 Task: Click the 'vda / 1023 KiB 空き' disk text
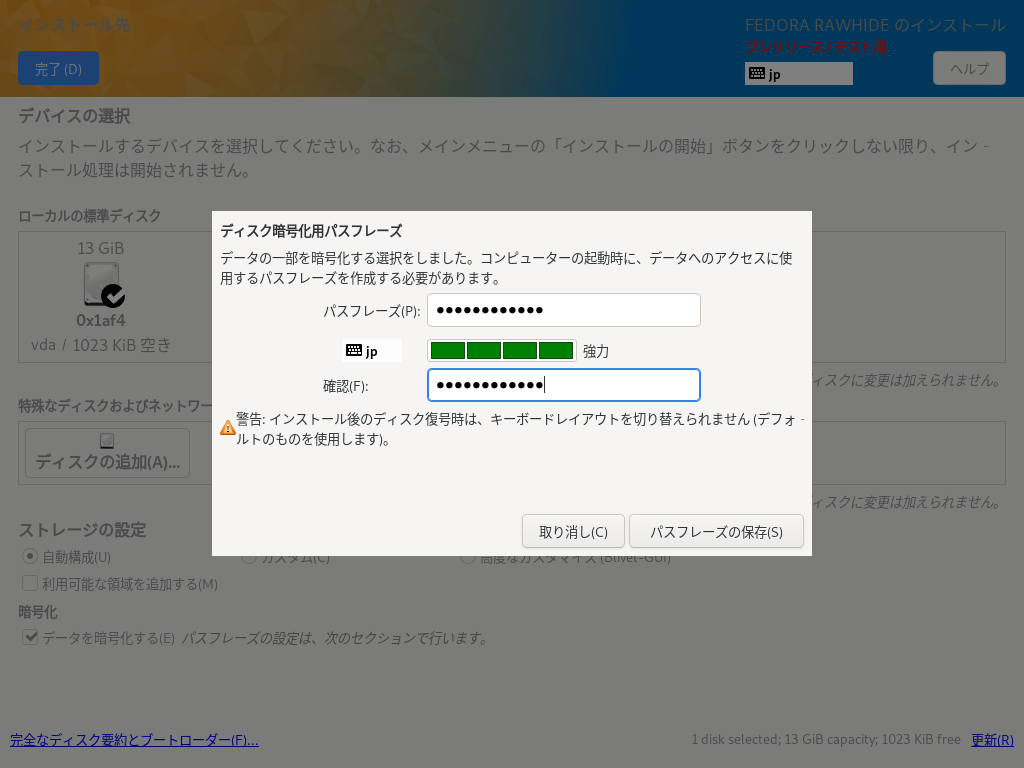pyautogui.click(x=101, y=345)
